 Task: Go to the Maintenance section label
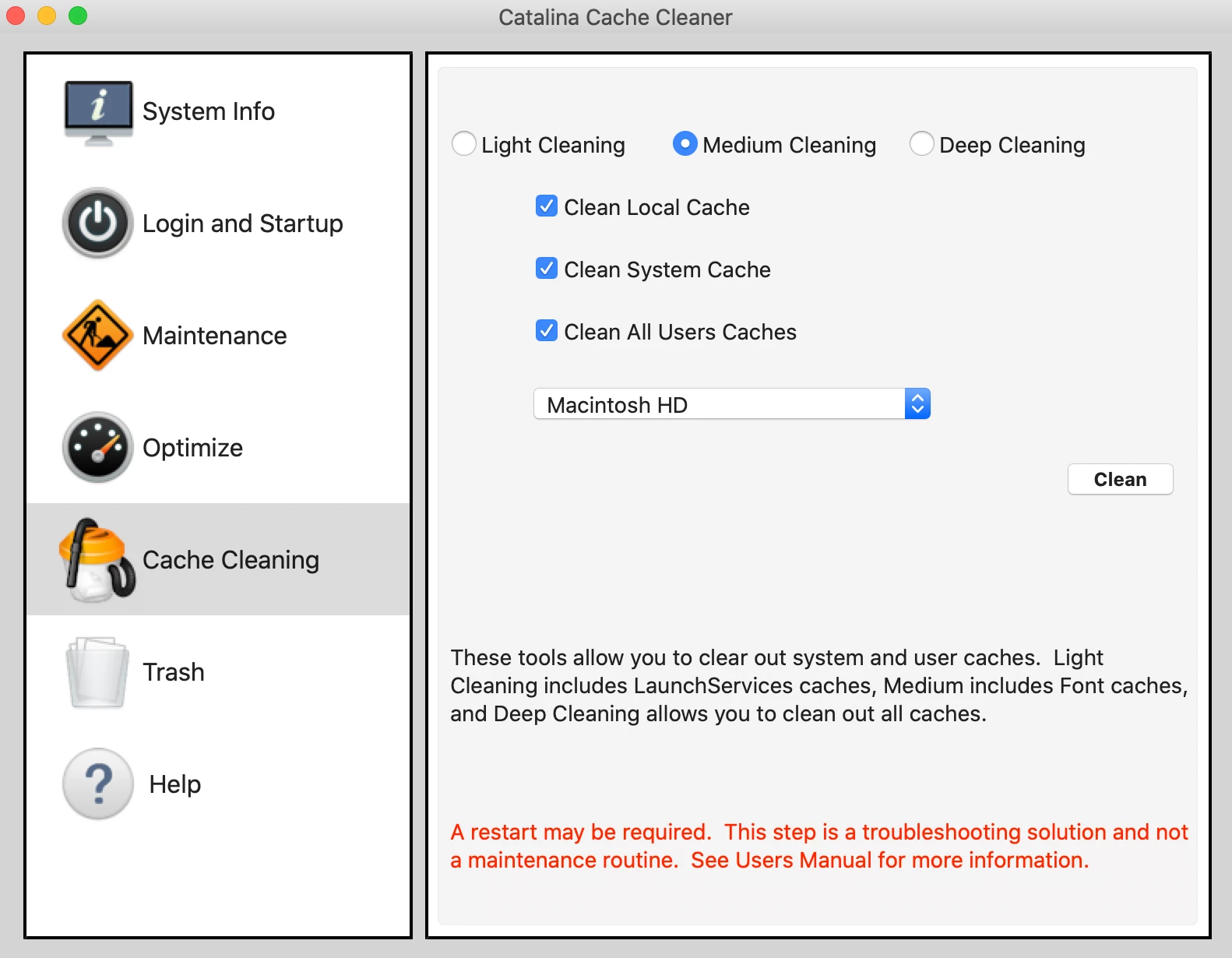[x=215, y=336]
